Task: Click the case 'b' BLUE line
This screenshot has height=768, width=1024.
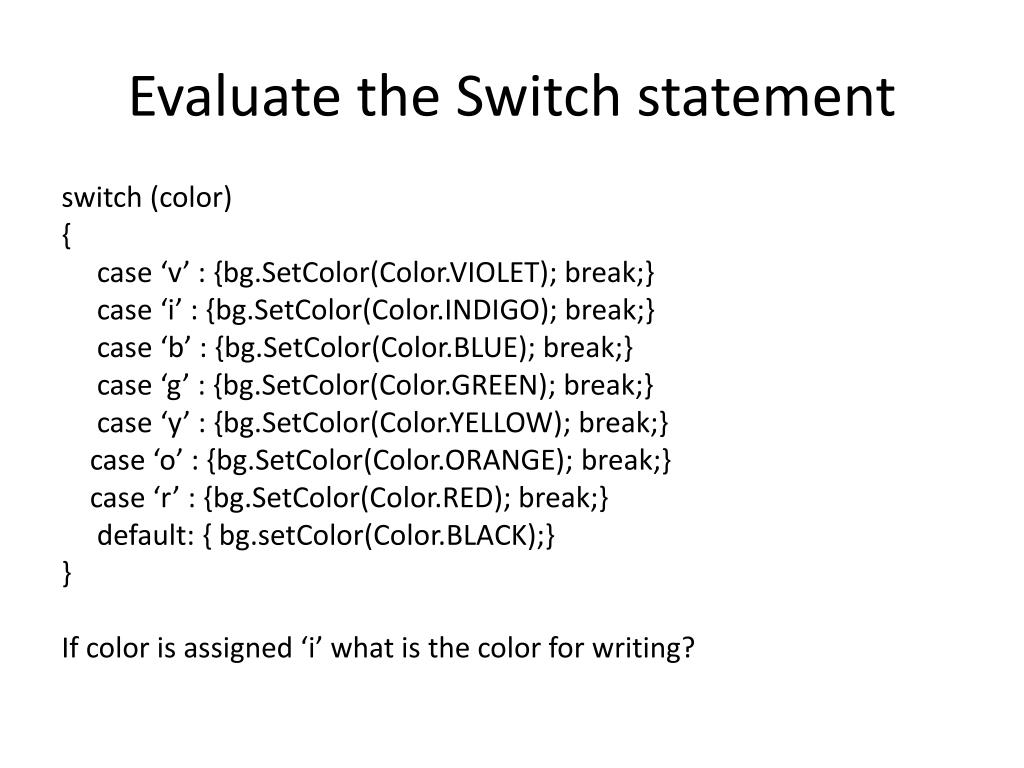Action: (x=365, y=348)
